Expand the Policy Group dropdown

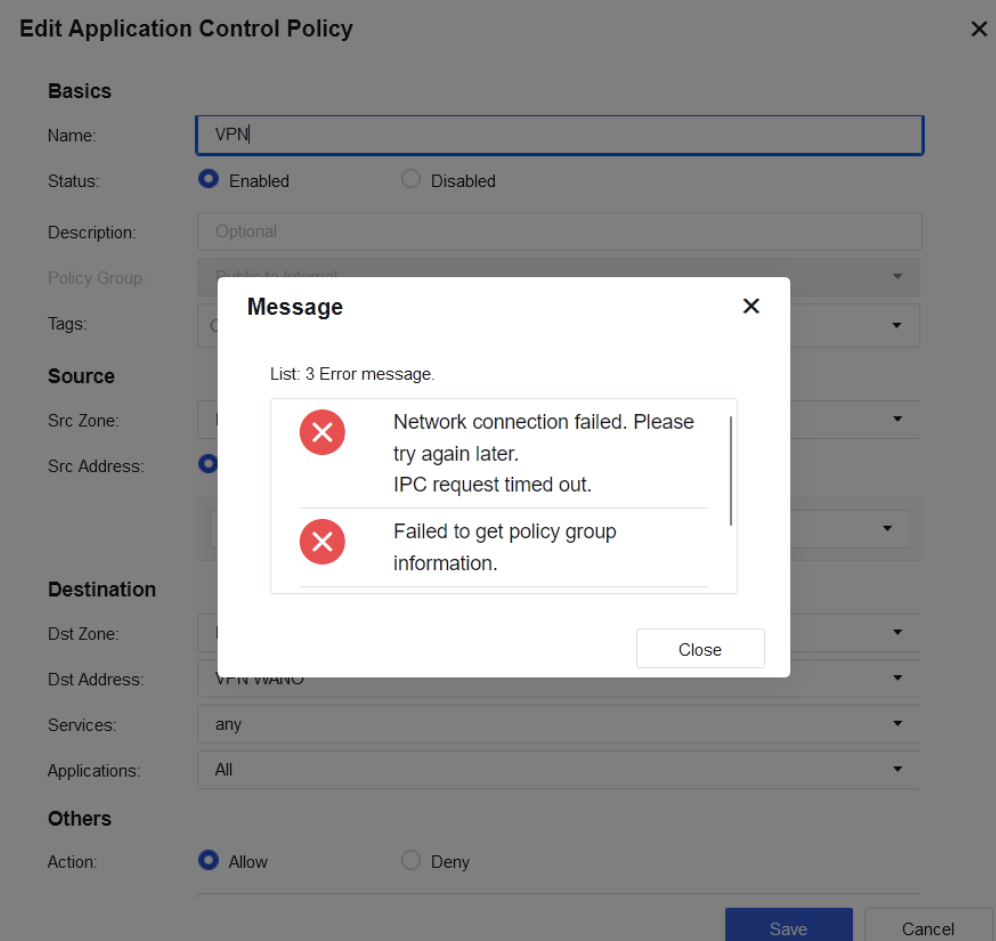pos(897,276)
